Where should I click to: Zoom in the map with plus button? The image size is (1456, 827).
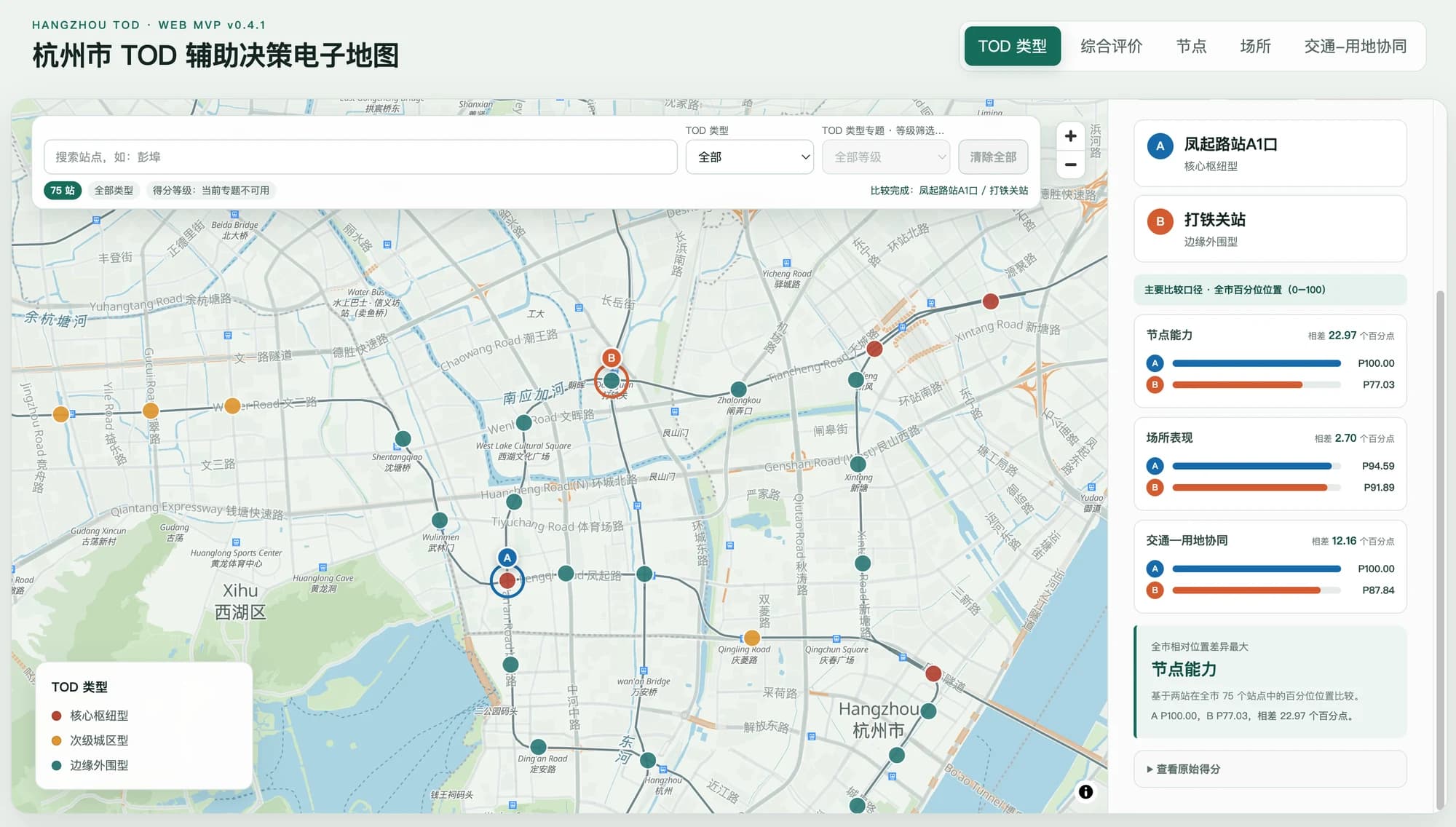tap(1070, 136)
